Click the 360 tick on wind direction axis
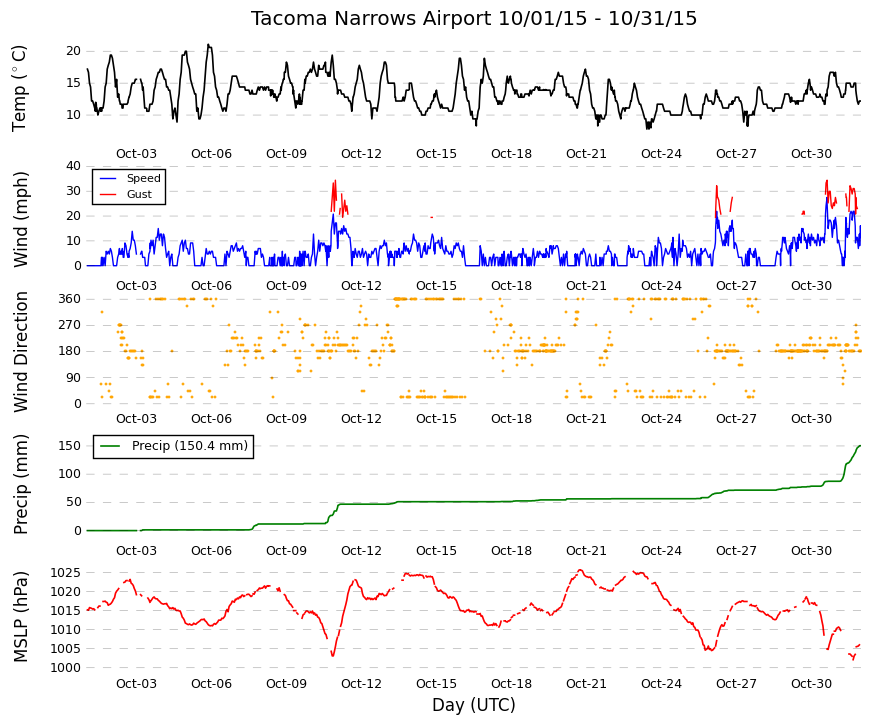Image resolution: width=871 pixels, height=725 pixels. pyautogui.click(x=69, y=299)
